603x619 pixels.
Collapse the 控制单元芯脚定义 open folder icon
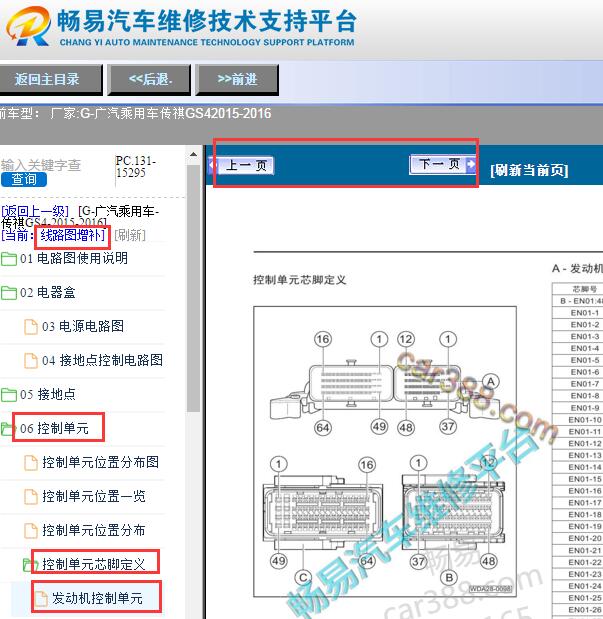(28, 565)
